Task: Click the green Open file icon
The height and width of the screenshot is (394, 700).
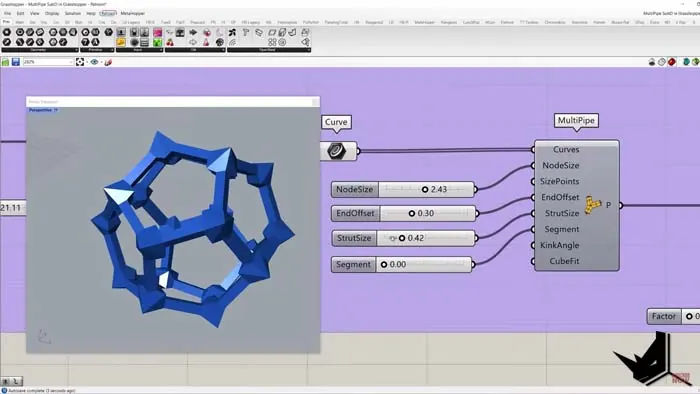Action: point(5,62)
